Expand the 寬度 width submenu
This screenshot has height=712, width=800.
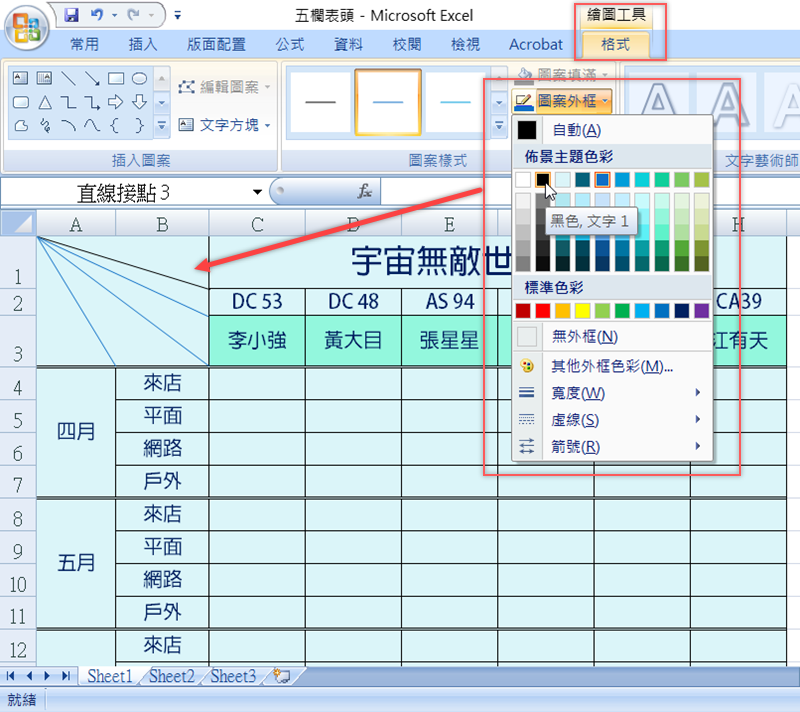610,393
